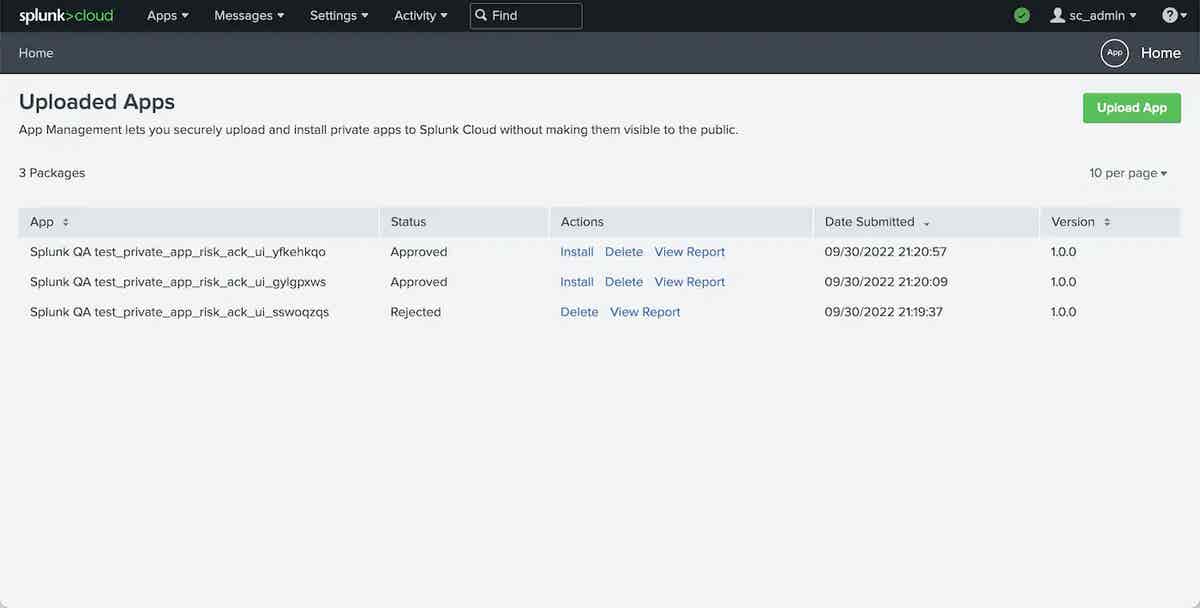This screenshot has width=1200, height=608.
Task: Delete the gylgpxws app package
Action: [624, 282]
